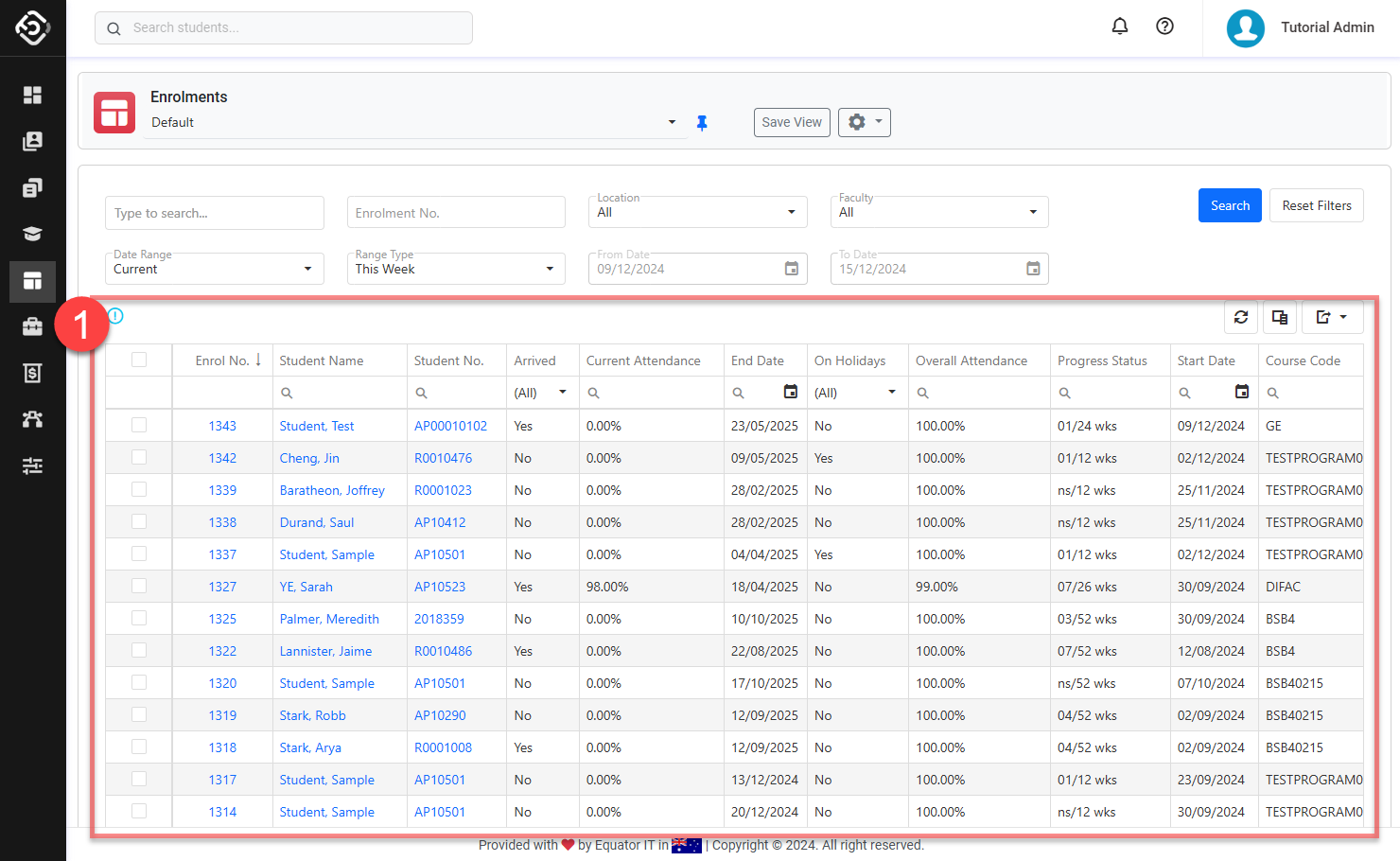
Task: Open the briefcase icon in sidebar
Action: coord(32,326)
